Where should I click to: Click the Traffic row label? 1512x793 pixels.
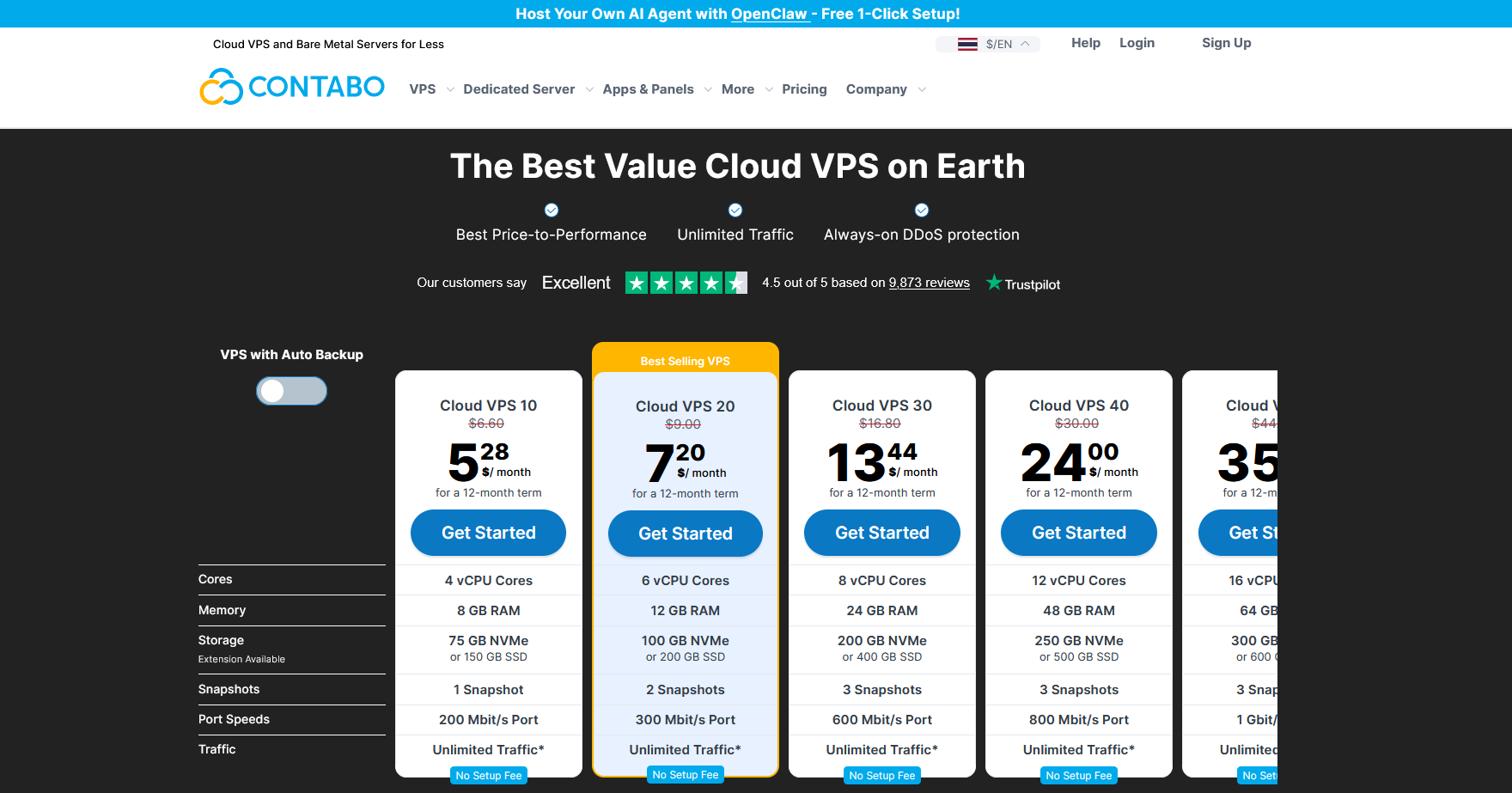[x=216, y=749]
